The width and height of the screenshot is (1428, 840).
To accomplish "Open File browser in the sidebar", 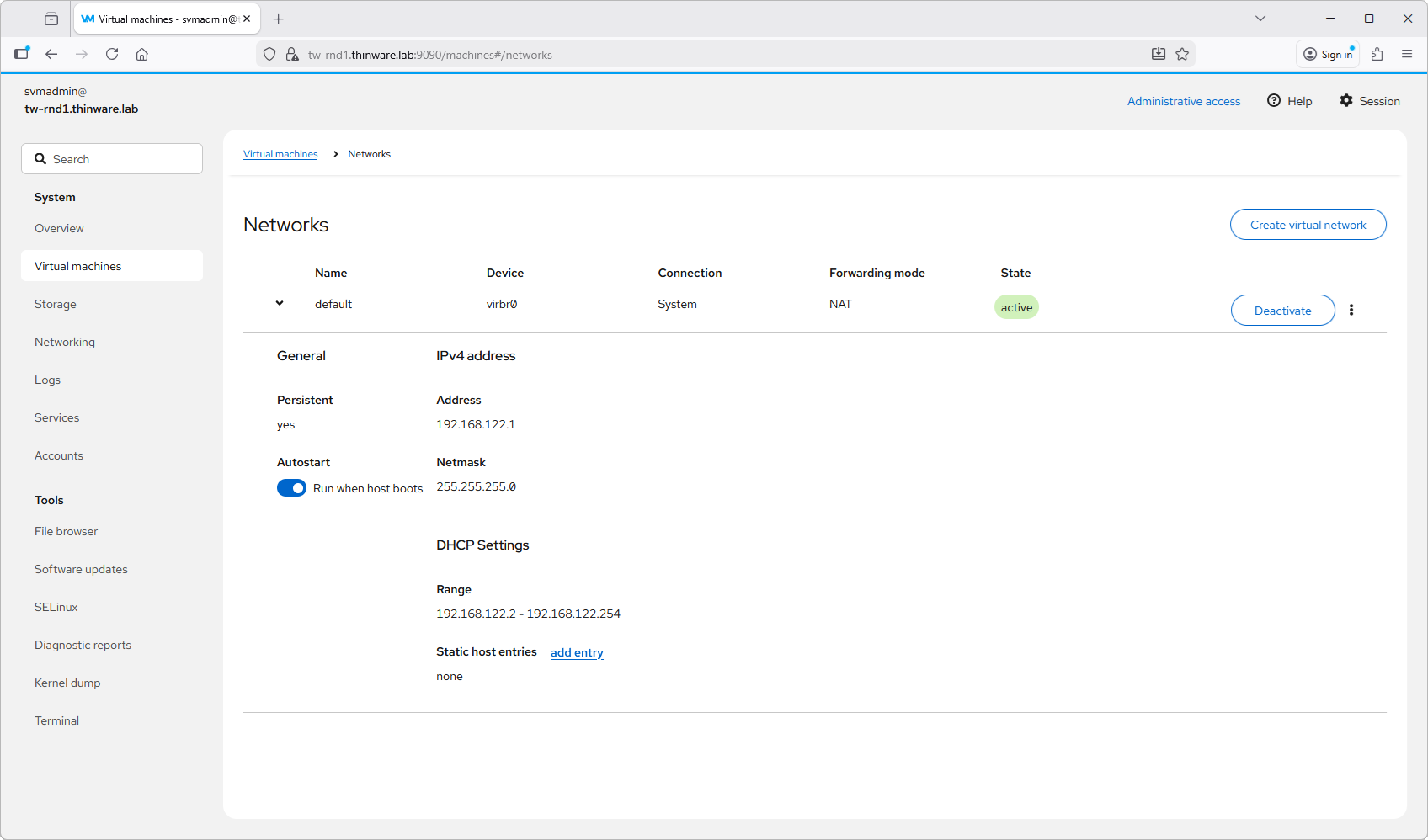I will tap(112, 531).
